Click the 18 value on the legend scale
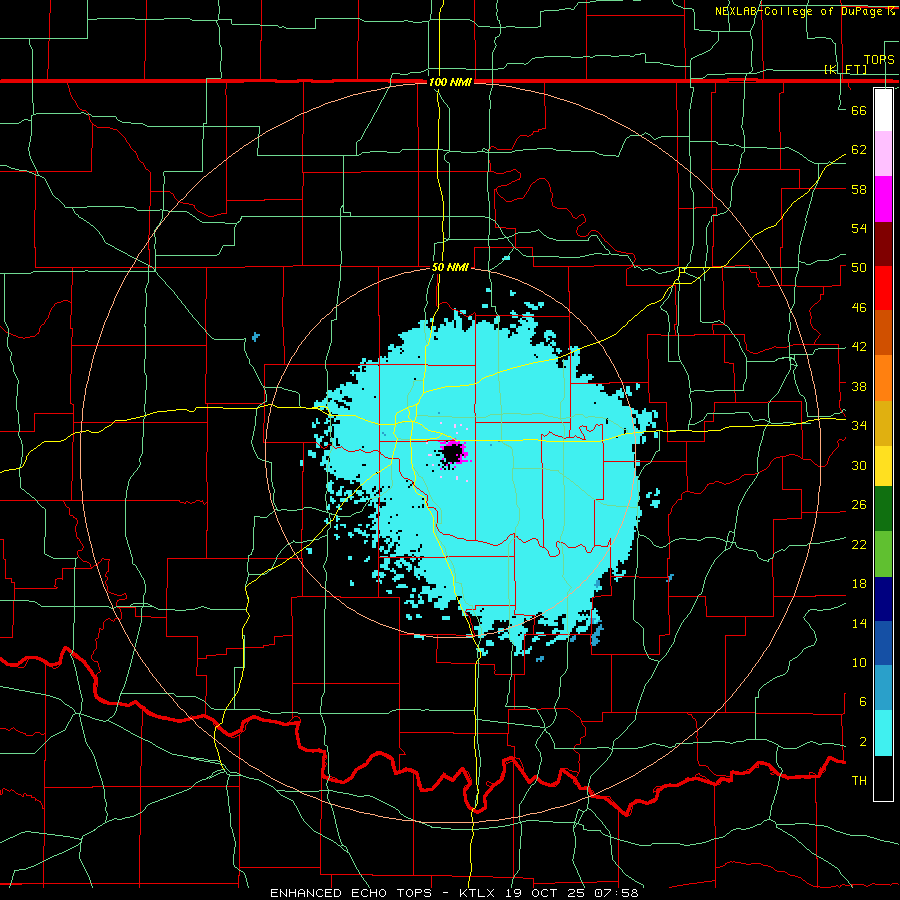Screen dimensions: 900x900 [x=859, y=584]
